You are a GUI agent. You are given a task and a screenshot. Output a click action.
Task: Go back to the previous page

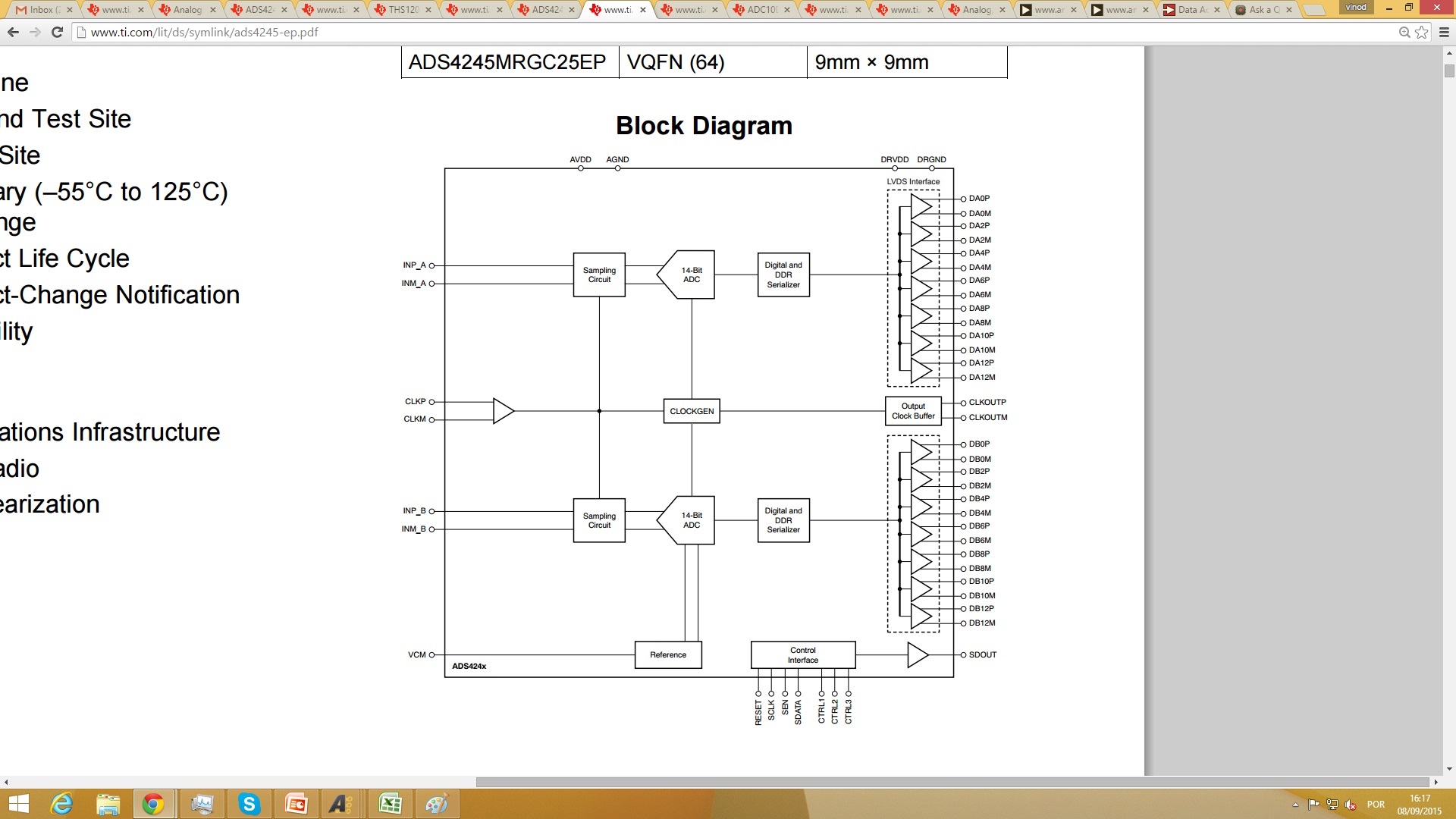point(13,32)
